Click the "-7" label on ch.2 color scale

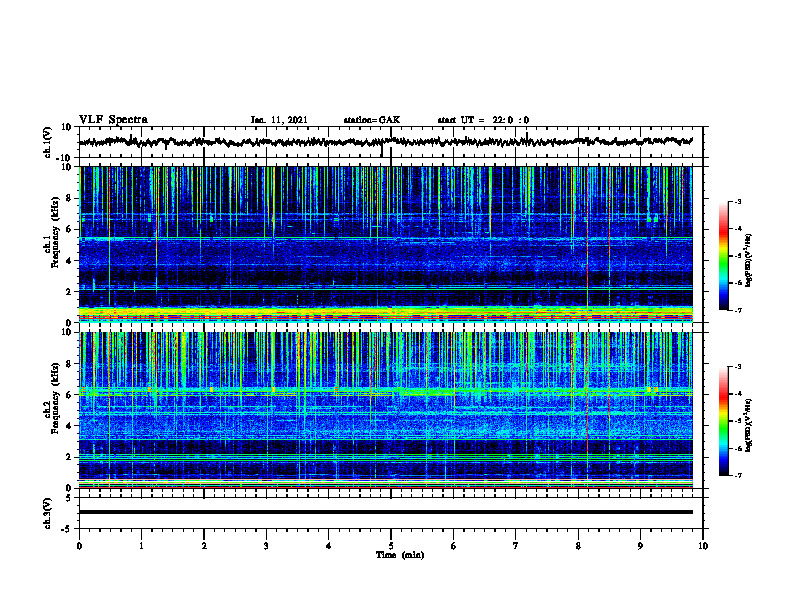(x=737, y=475)
